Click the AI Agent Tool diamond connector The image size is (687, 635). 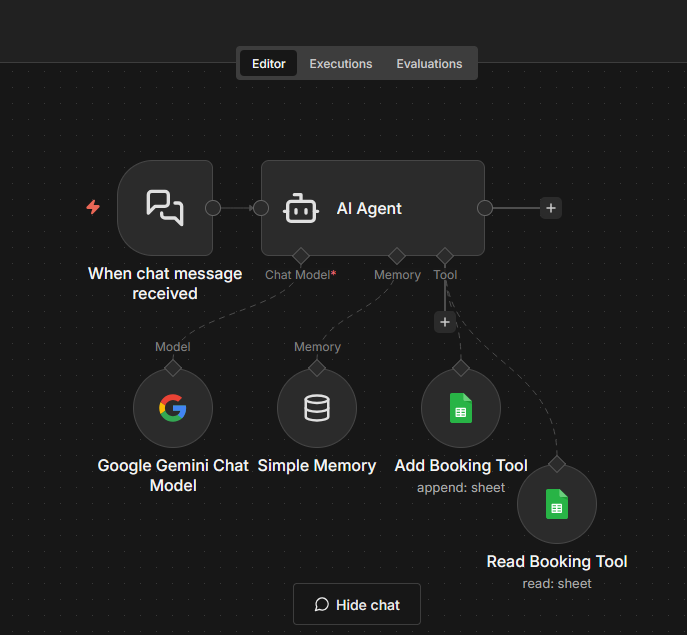tap(445, 256)
